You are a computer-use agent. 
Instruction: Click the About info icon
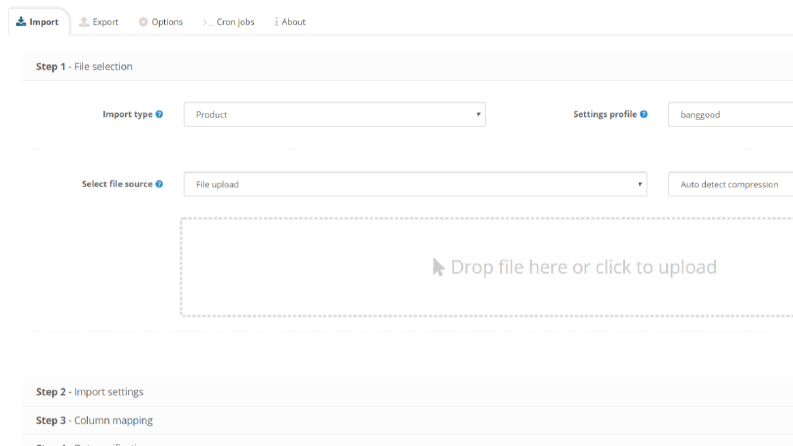coord(276,22)
